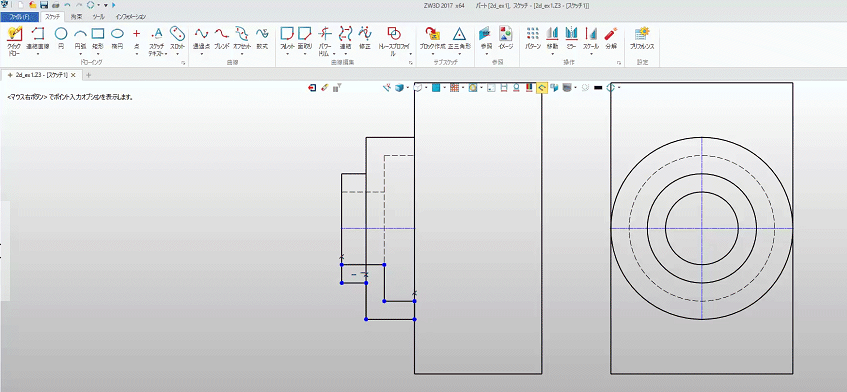
Task: Select the Arc tool
Action: [x=80, y=39]
